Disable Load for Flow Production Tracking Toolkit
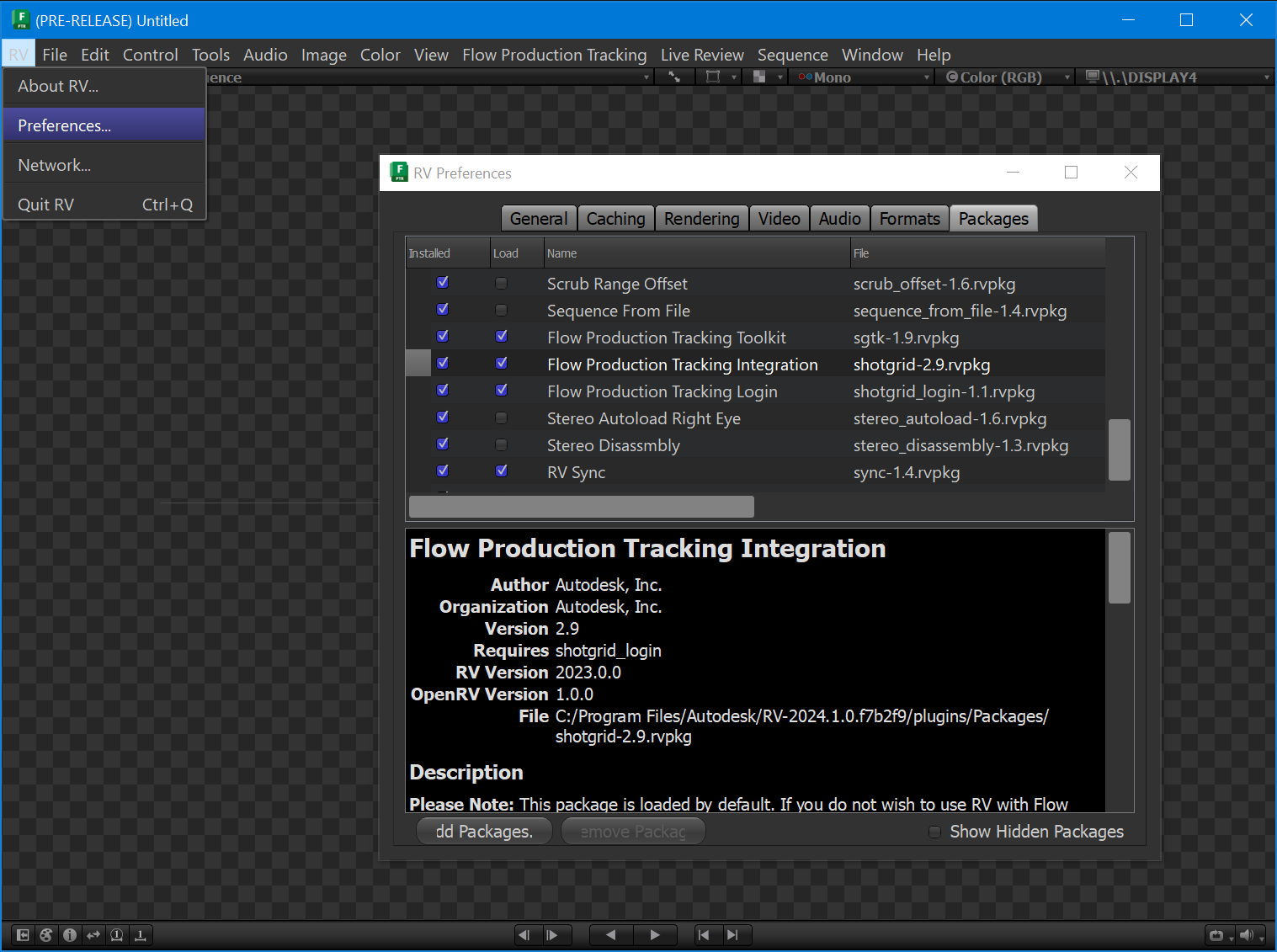 coord(502,337)
